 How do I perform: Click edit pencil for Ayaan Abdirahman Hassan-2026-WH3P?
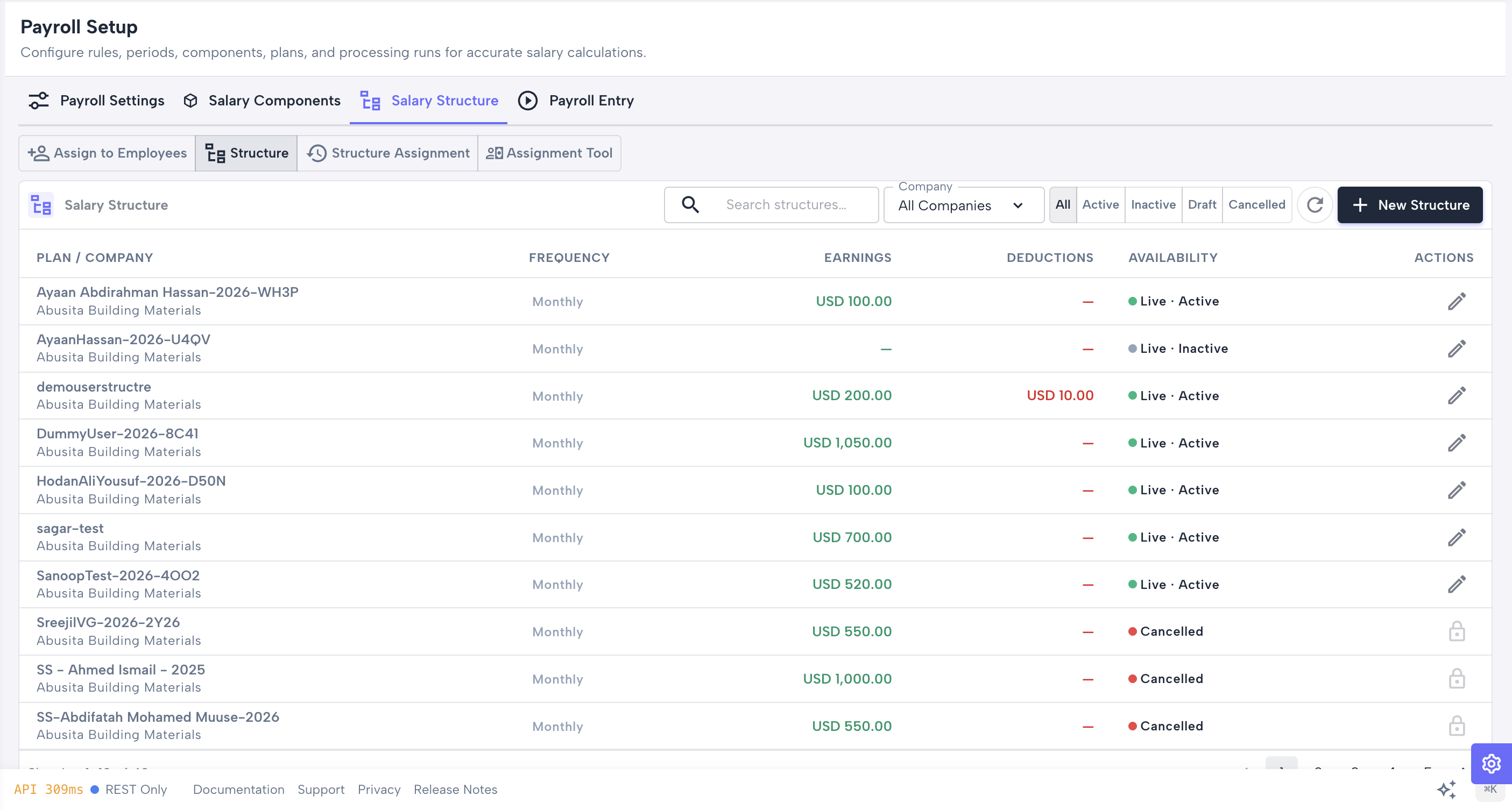click(x=1456, y=302)
